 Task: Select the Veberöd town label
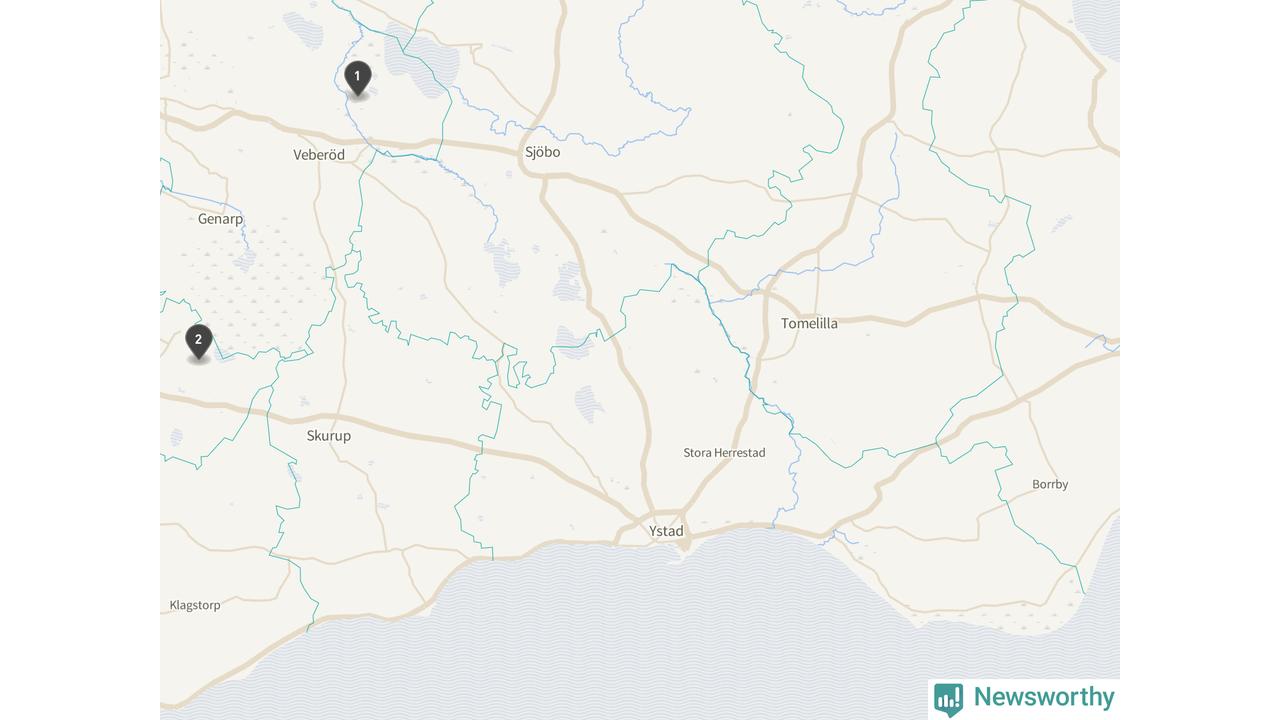[x=319, y=155]
